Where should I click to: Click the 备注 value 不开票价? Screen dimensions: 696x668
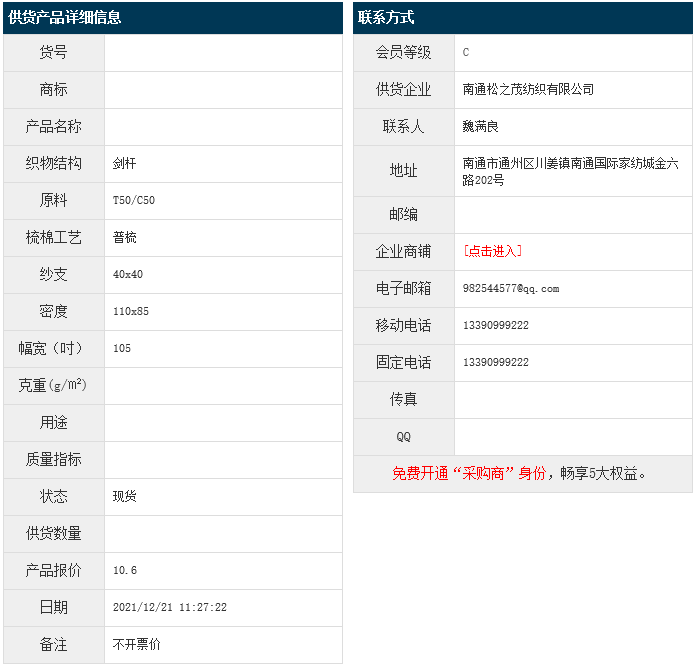[137, 644]
